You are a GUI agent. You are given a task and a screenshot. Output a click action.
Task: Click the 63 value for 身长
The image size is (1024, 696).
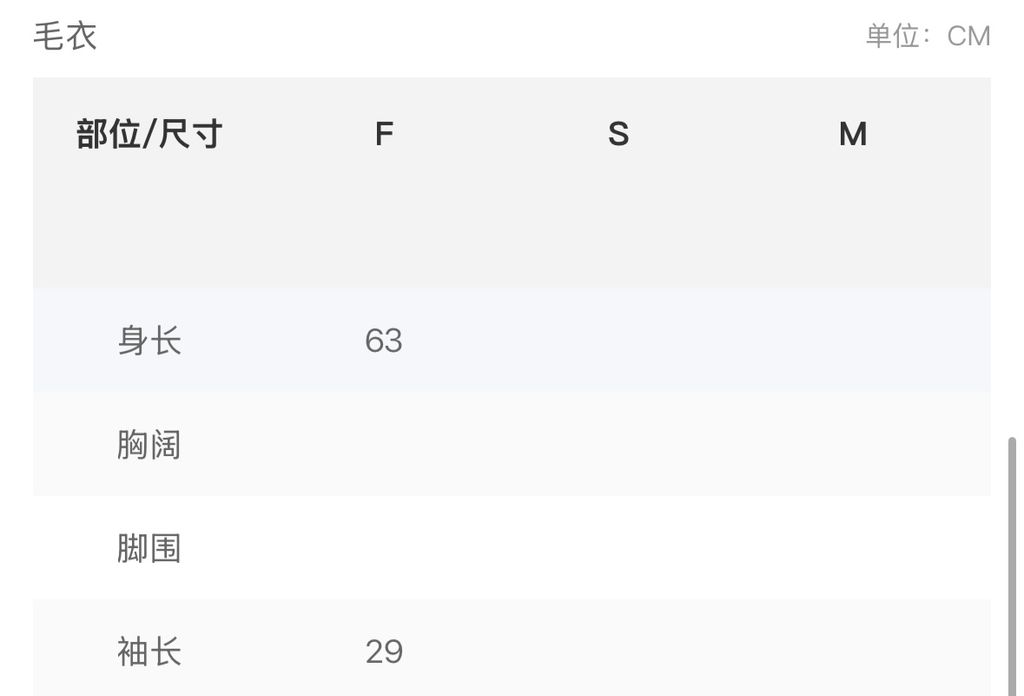coord(384,341)
